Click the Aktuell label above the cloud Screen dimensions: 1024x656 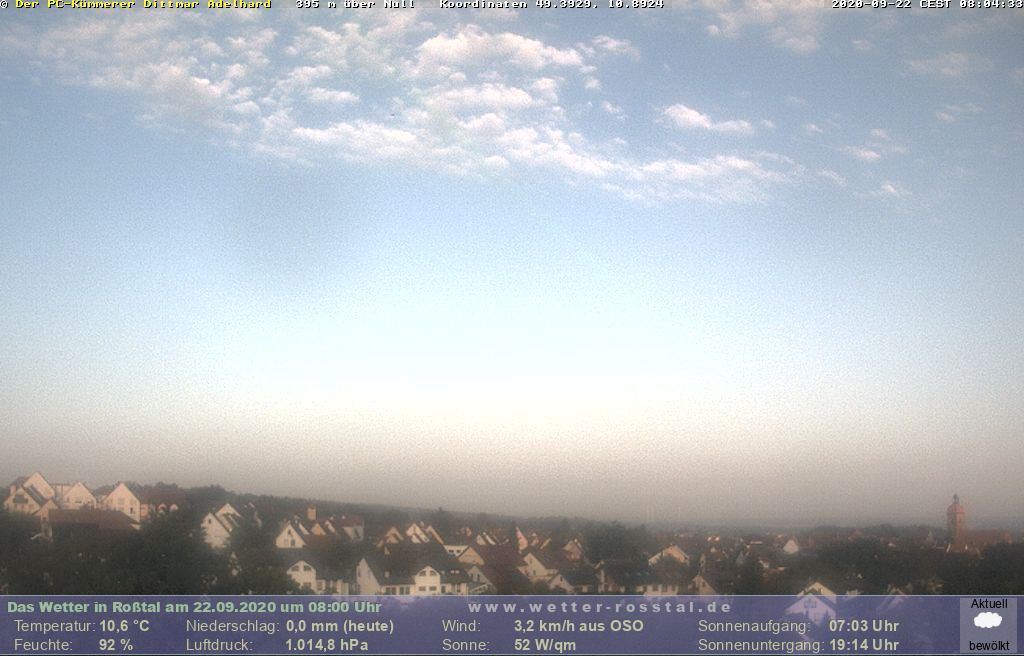(989, 604)
